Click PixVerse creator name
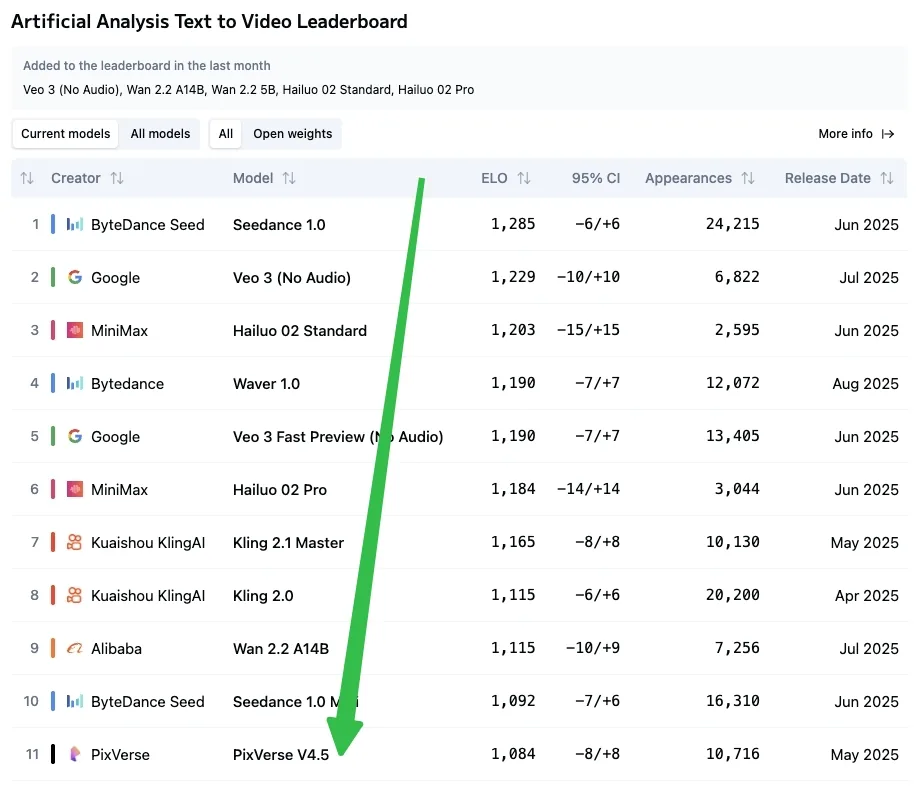This screenshot has width=922, height=786. tap(121, 754)
